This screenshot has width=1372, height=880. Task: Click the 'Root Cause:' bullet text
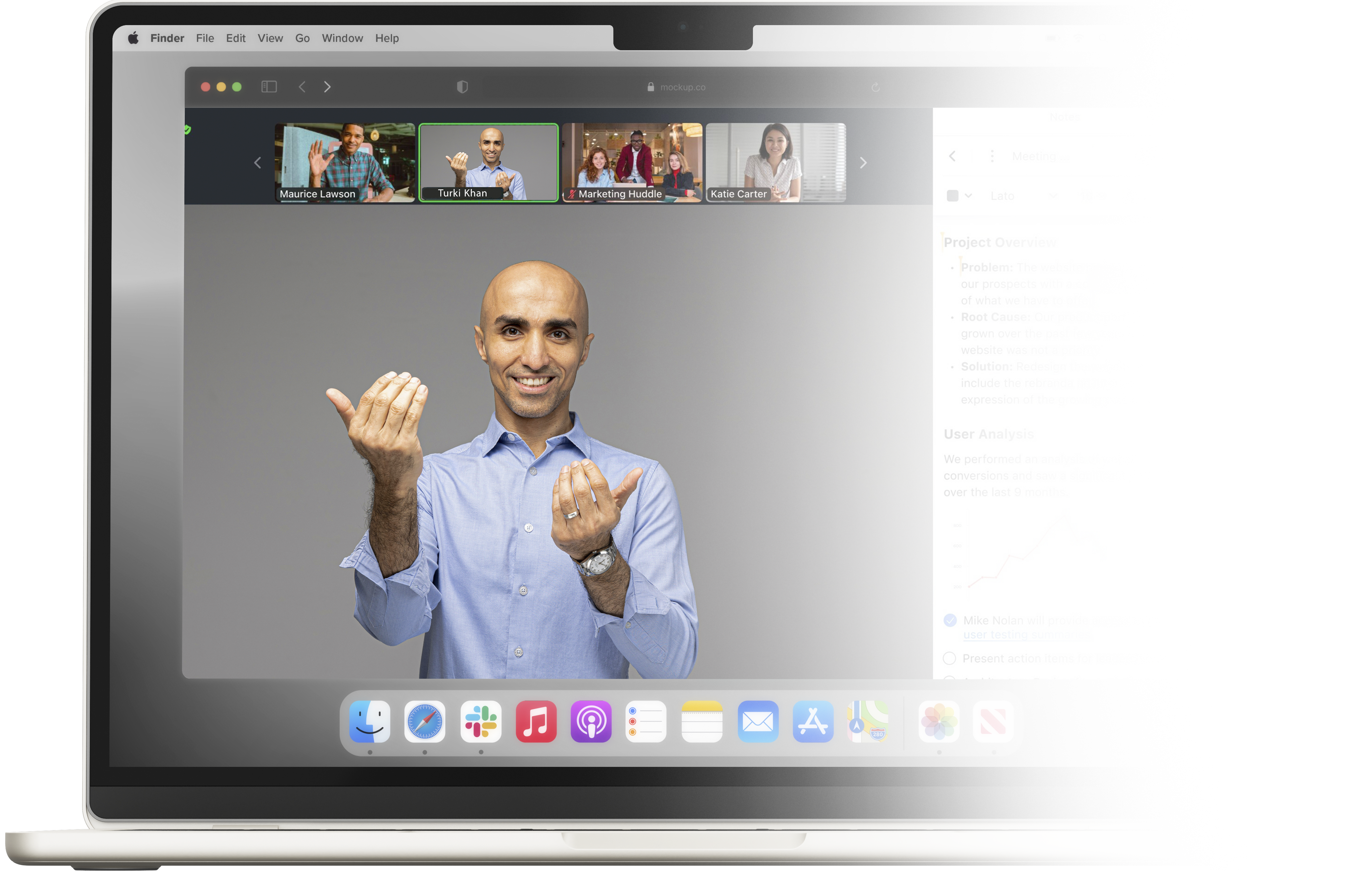pyautogui.click(x=995, y=317)
